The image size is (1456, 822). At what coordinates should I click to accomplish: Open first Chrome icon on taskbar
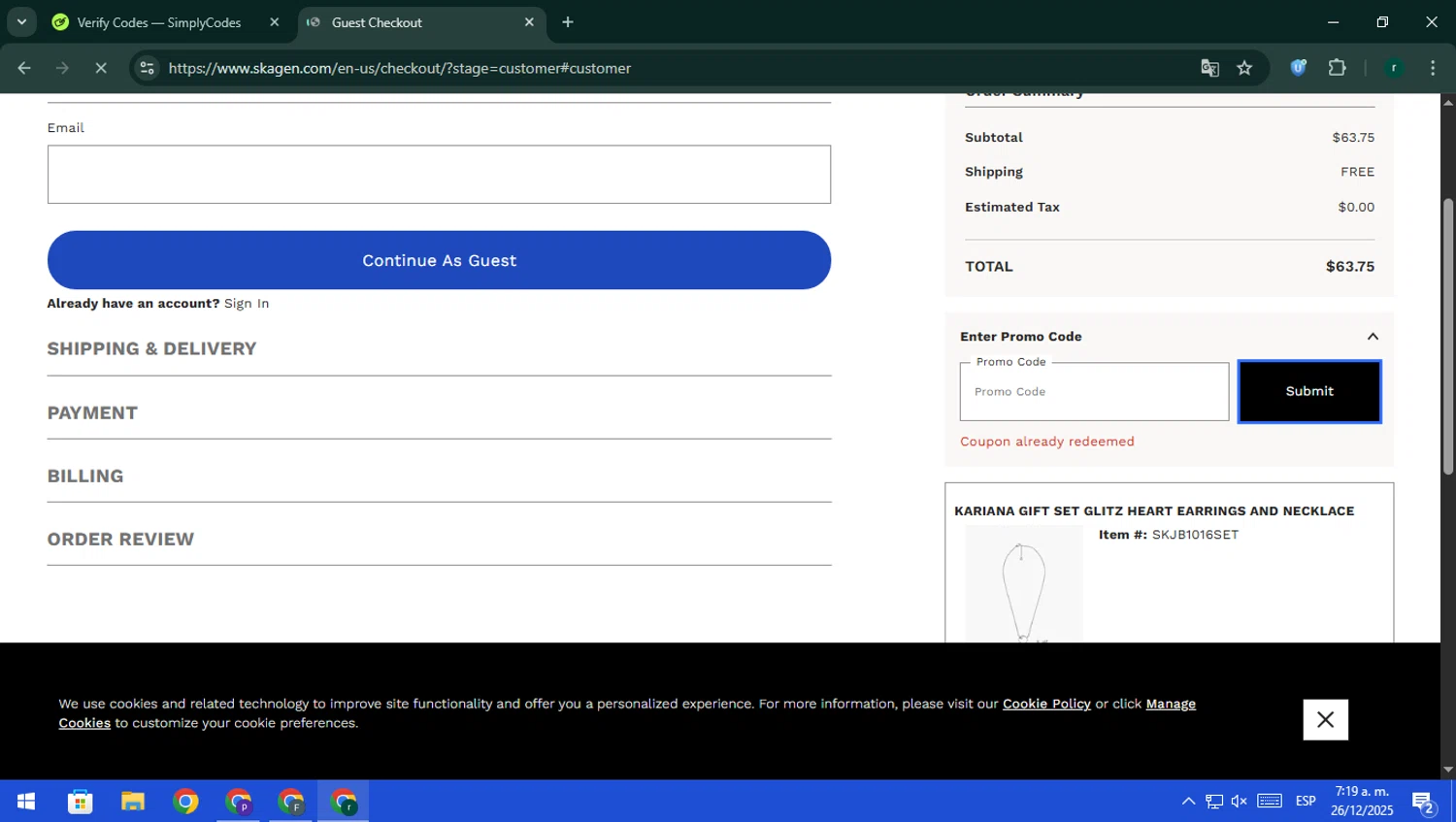point(185,802)
